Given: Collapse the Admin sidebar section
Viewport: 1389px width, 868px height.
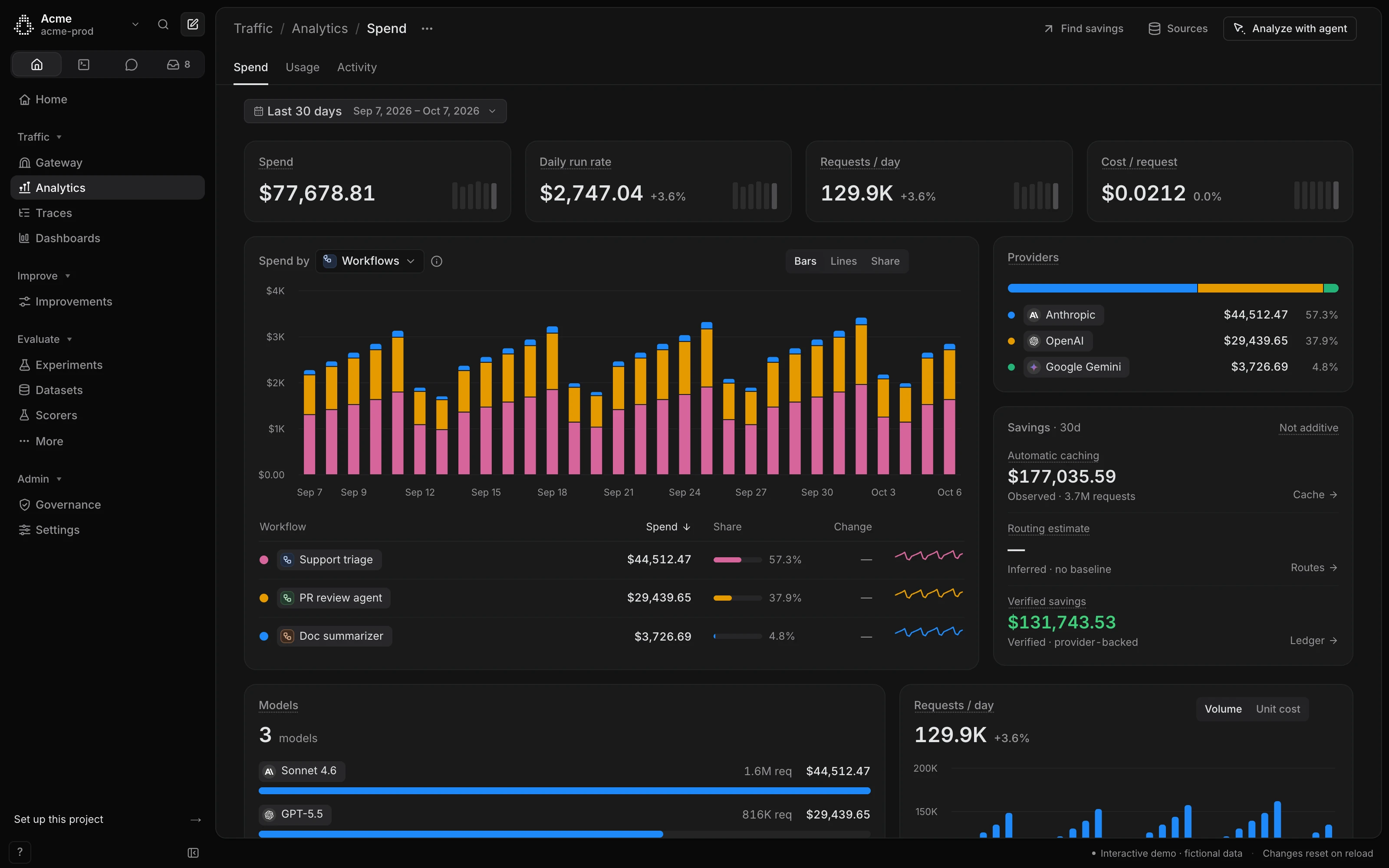Looking at the screenshot, I should (39, 479).
